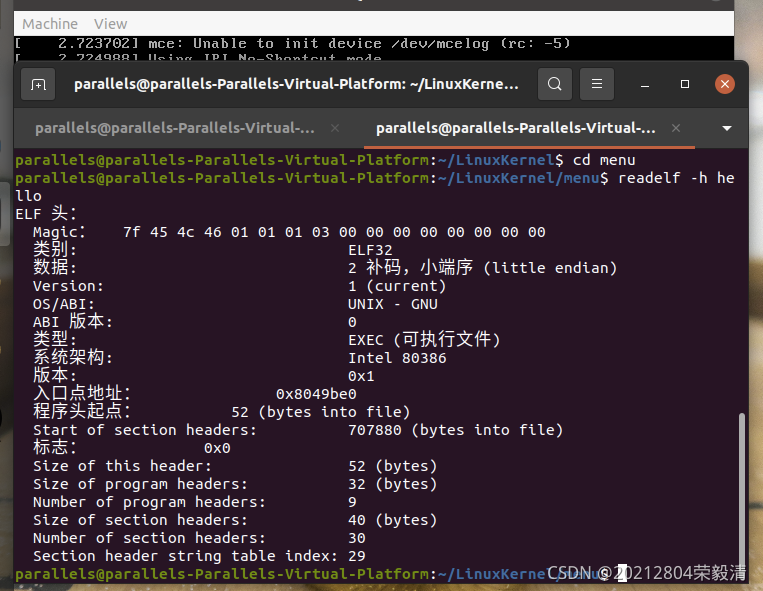
Task: Click the Number of program headers line
Action: click(x=195, y=502)
